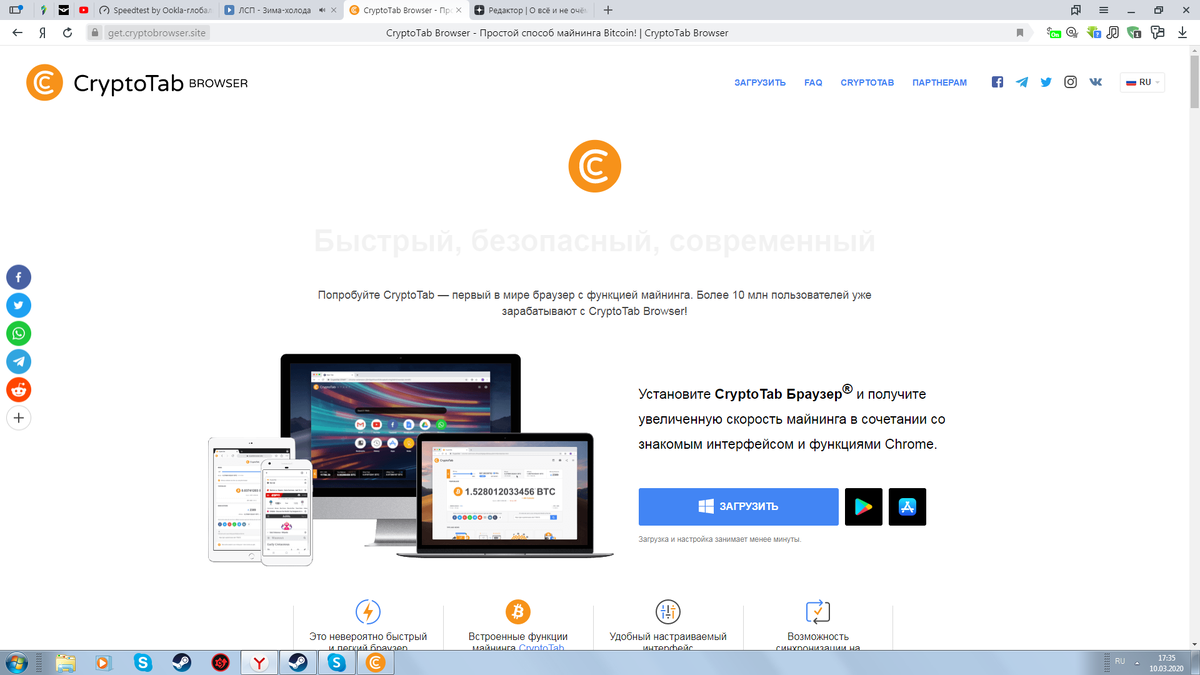The height and width of the screenshot is (675, 1200).
Task: Select ЗАГРУЗИТЬ in navigation menu
Action: [x=760, y=83]
